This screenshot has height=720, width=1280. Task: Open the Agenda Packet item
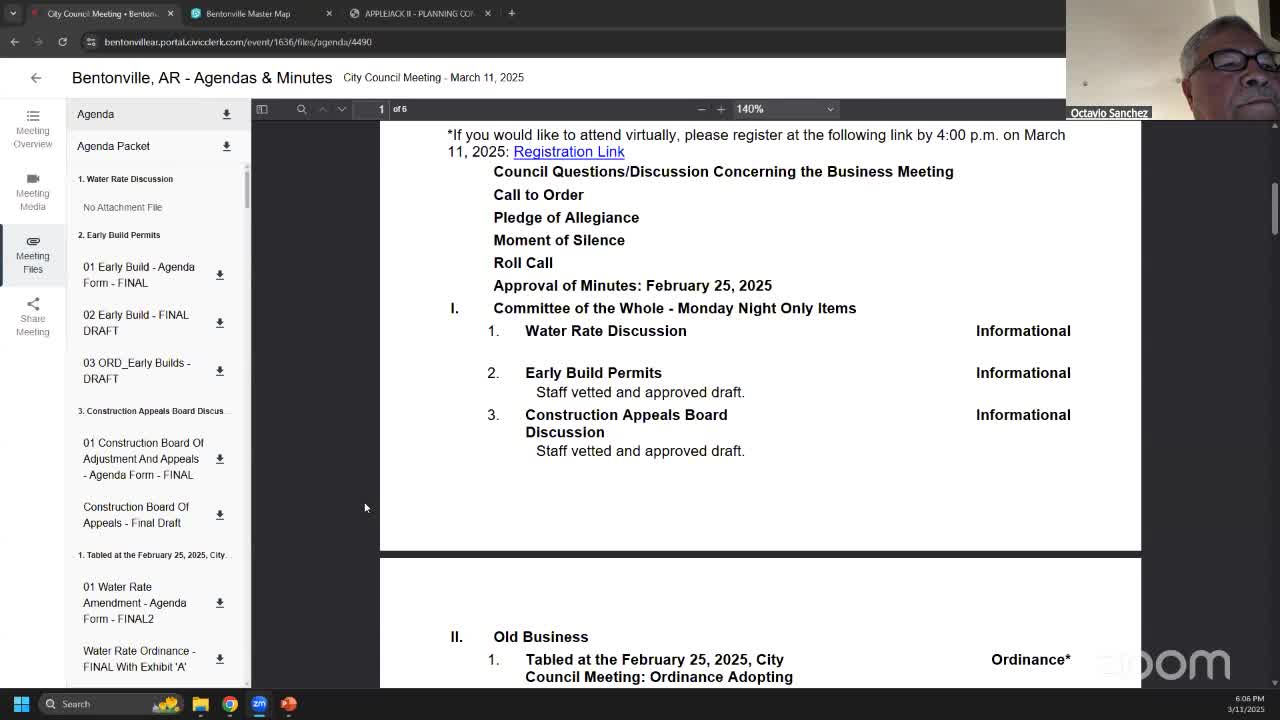113,146
